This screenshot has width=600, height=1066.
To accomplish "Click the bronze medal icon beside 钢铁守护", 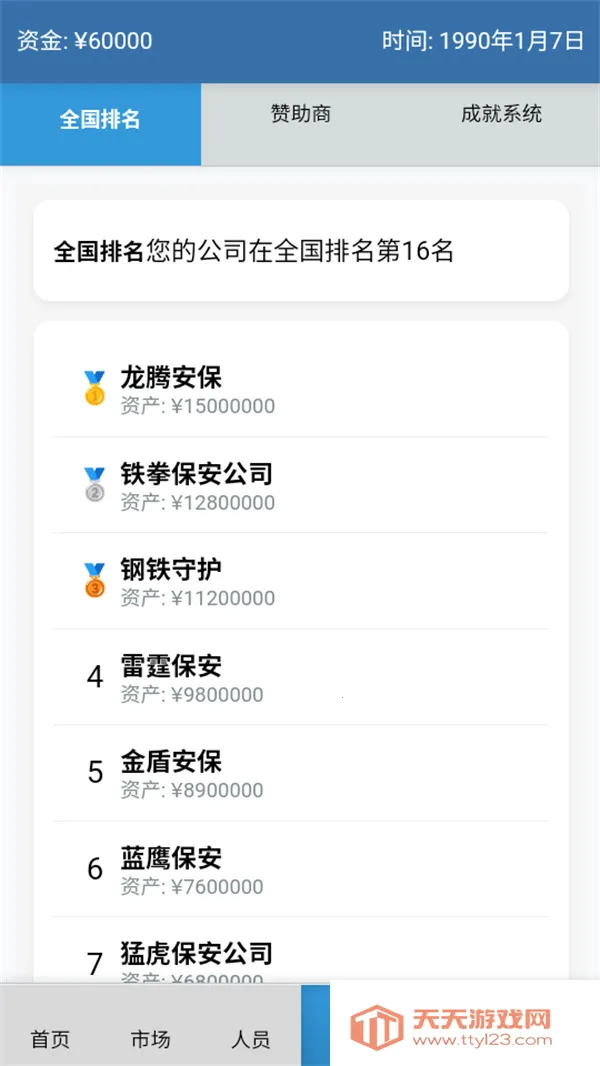I will [x=92, y=578].
